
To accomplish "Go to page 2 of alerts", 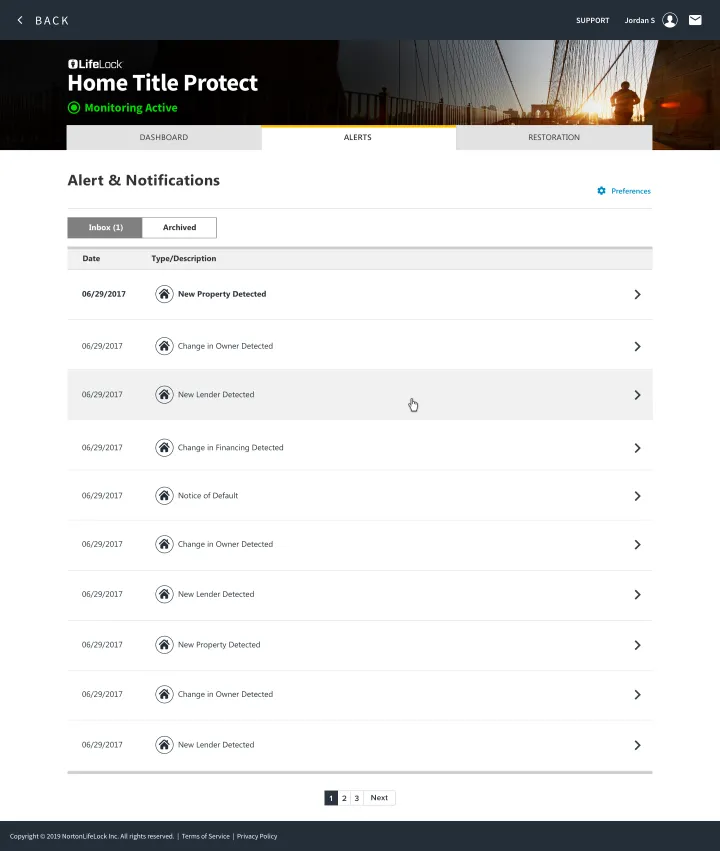I will tap(344, 798).
